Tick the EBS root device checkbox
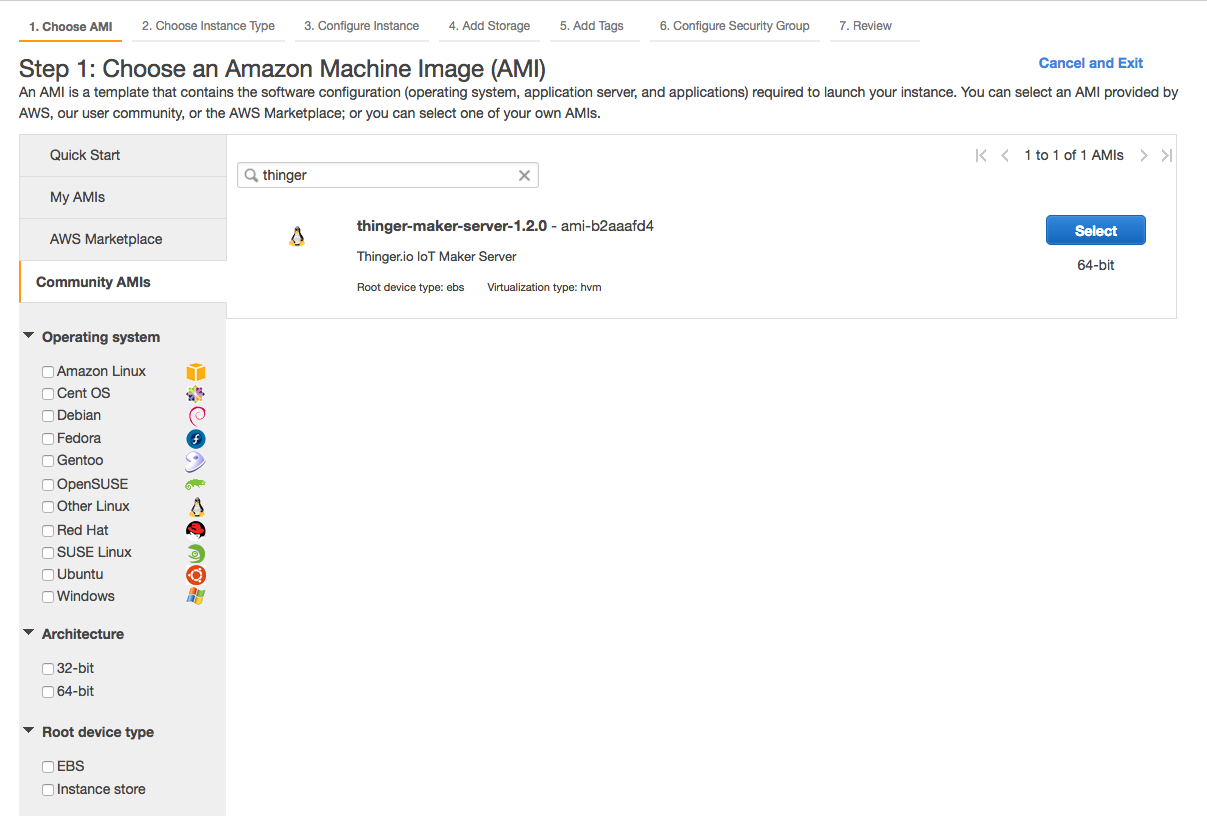The width and height of the screenshot is (1207, 836). (x=48, y=767)
